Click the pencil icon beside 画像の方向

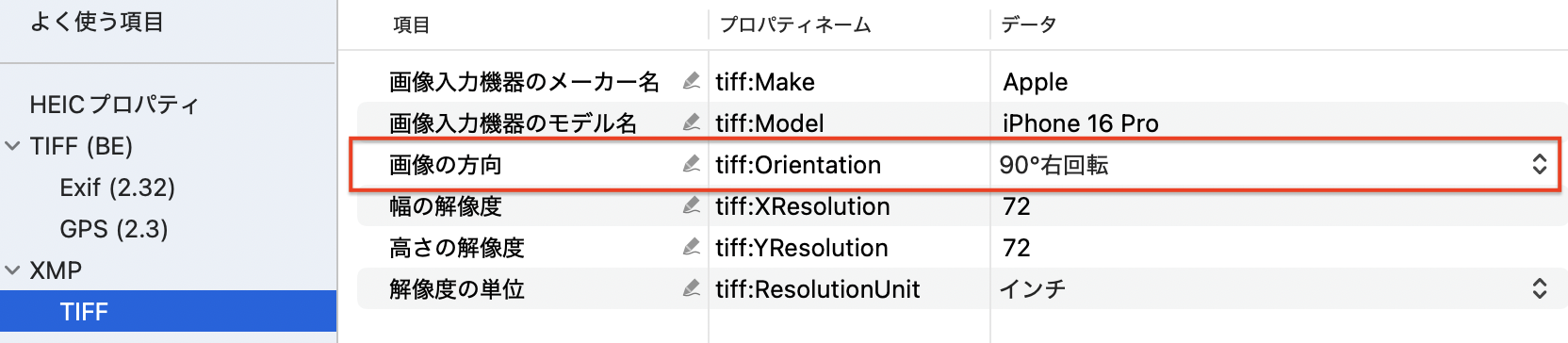(692, 164)
